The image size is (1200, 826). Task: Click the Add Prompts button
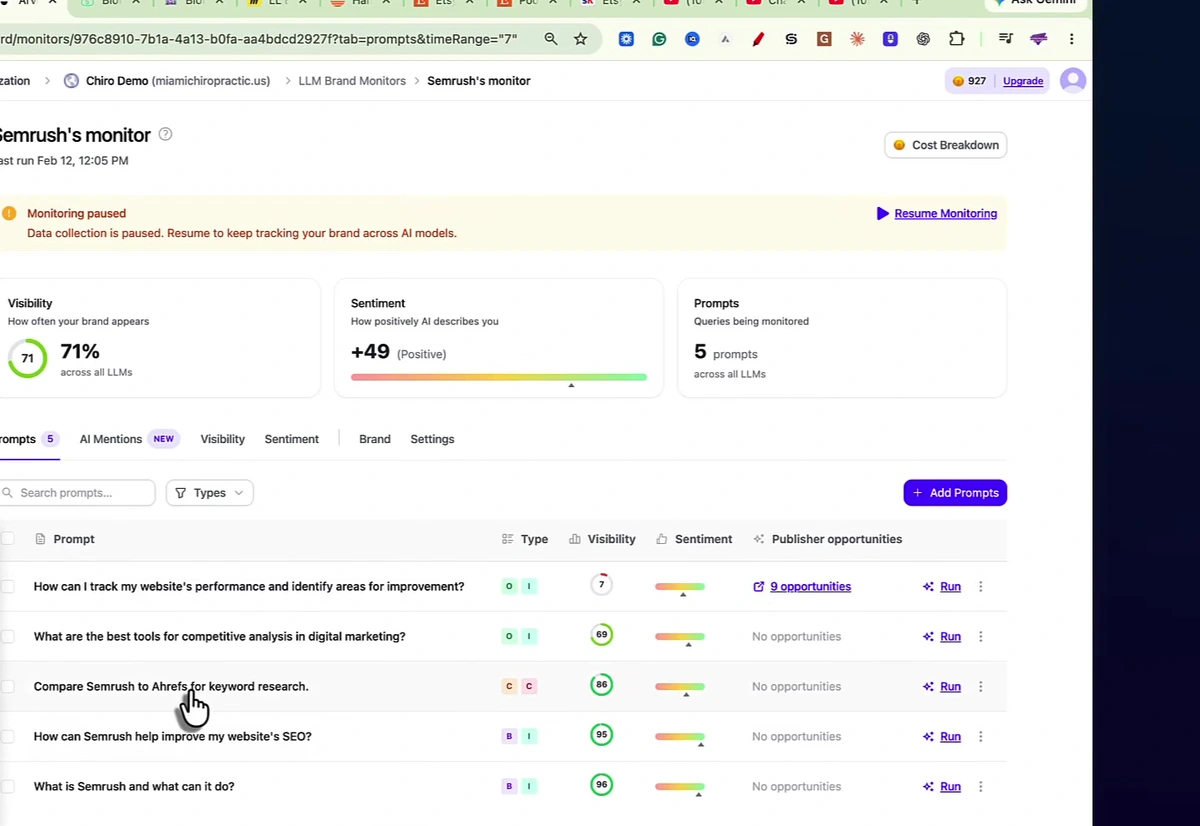955,493
